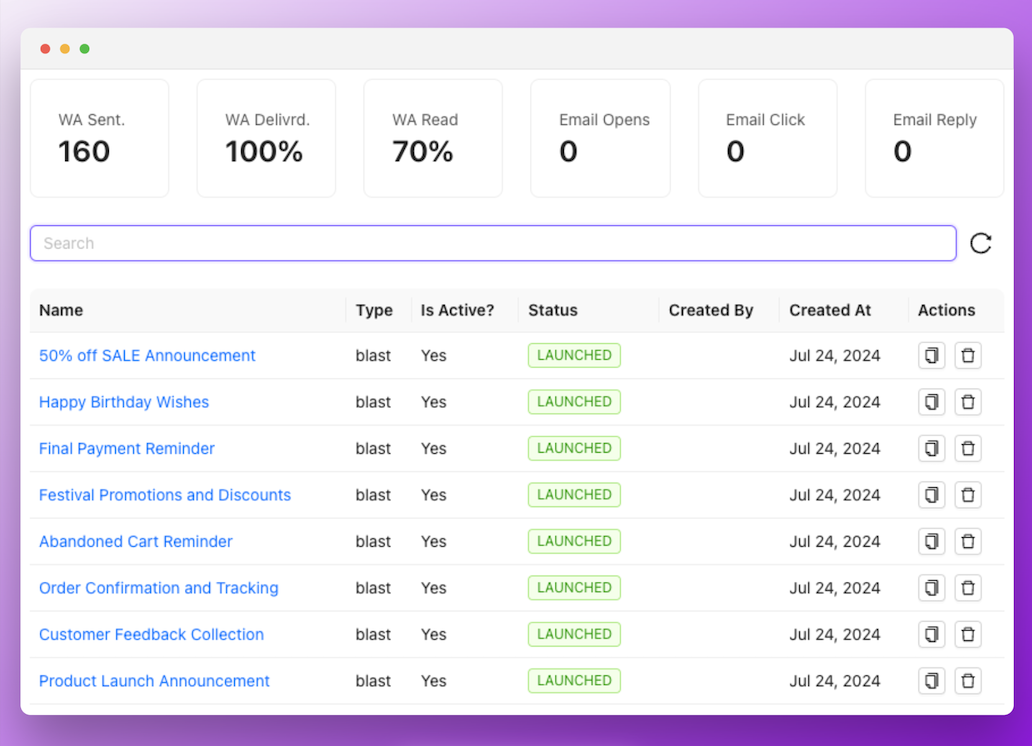
Task: Click the refresh icon beside the search bar
Action: coord(981,243)
